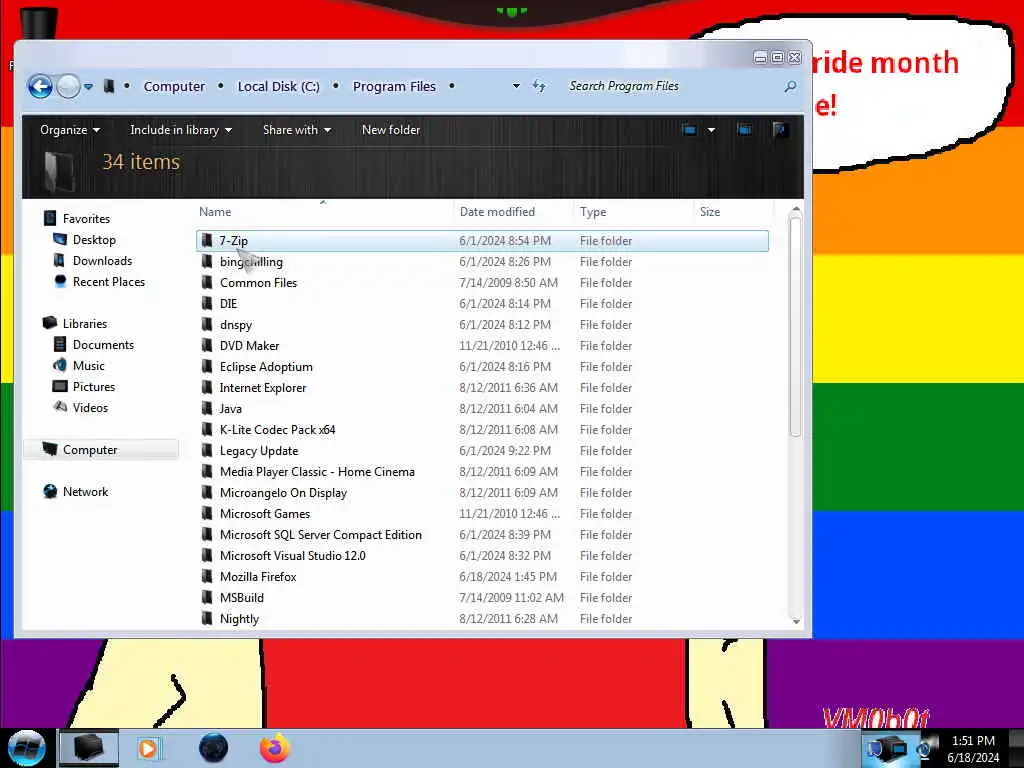Select the Legacy Update folder icon

coord(207,451)
